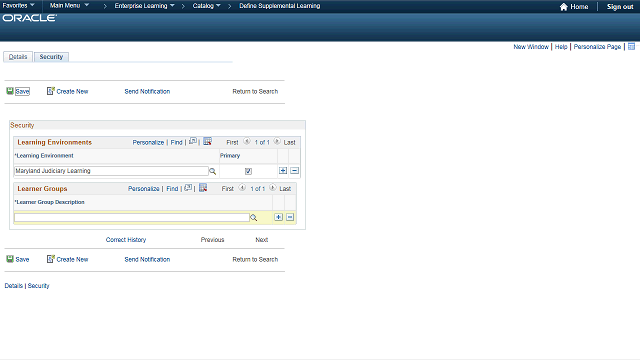Click bottom Send Notification link
This screenshot has width=640, height=360.
click(x=147, y=260)
